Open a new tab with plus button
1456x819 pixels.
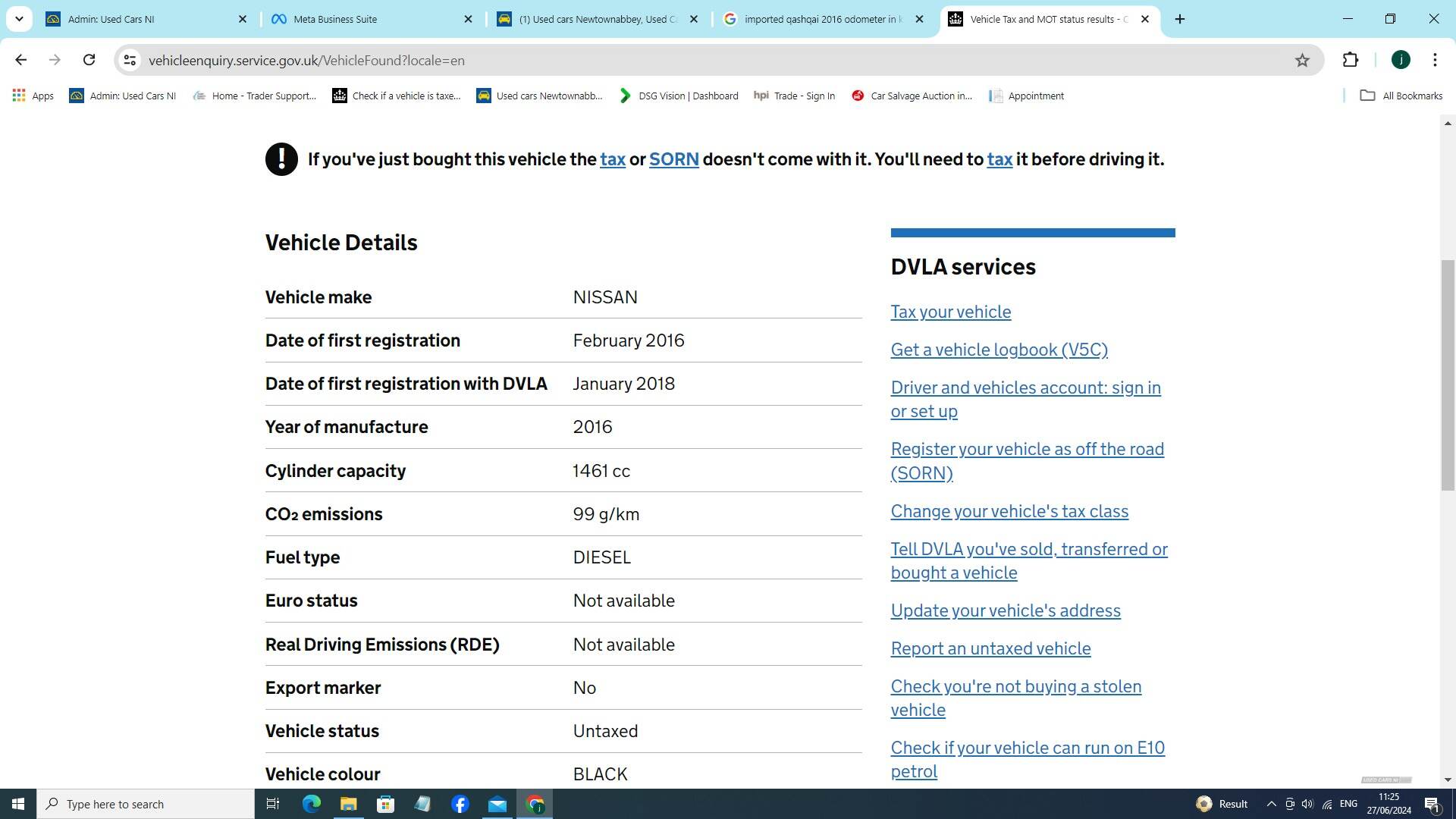click(x=1180, y=19)
